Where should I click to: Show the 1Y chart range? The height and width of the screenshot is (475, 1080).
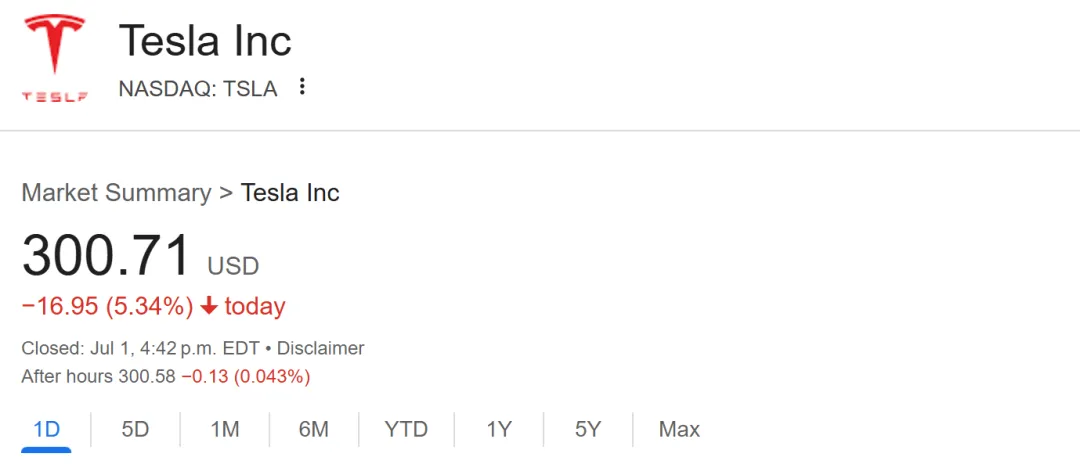[x=499, y=429]
